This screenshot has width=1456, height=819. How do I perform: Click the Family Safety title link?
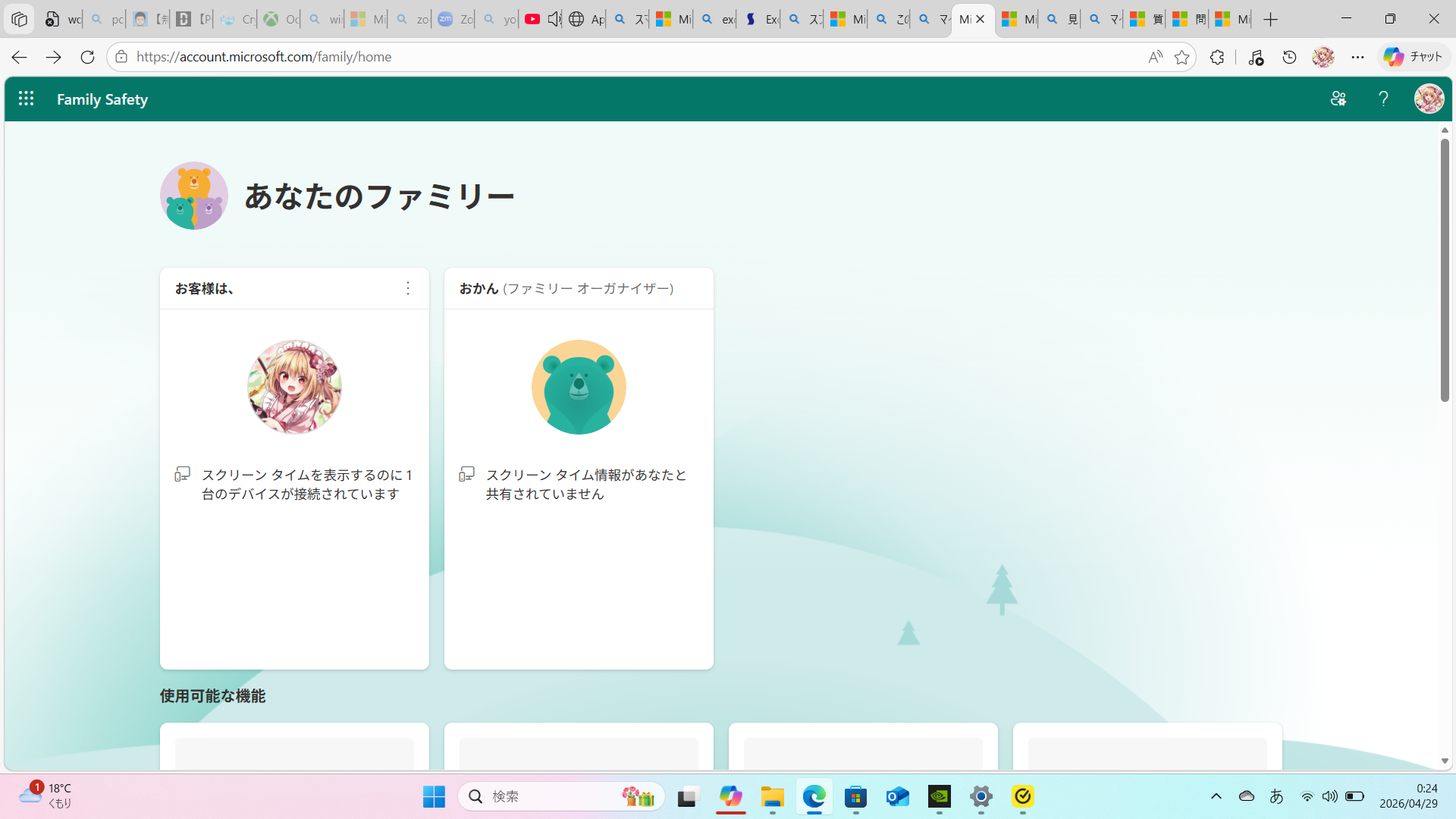102,99
